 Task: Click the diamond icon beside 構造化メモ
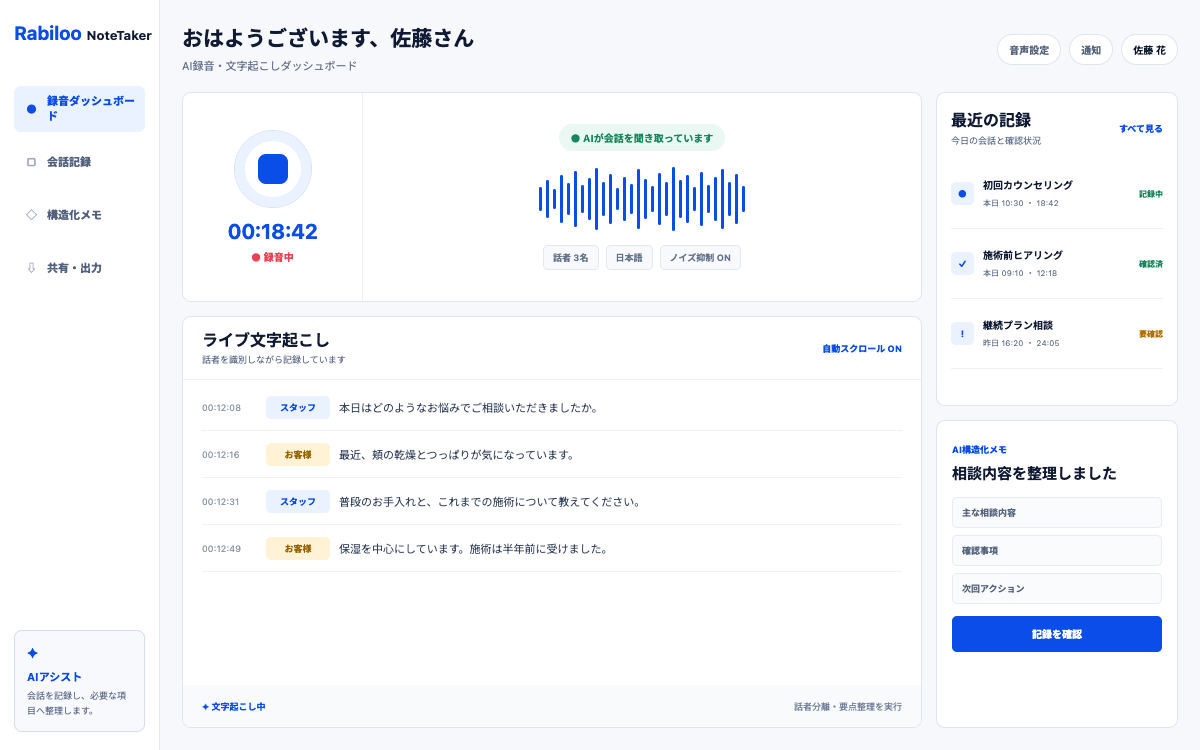(31, 214)
